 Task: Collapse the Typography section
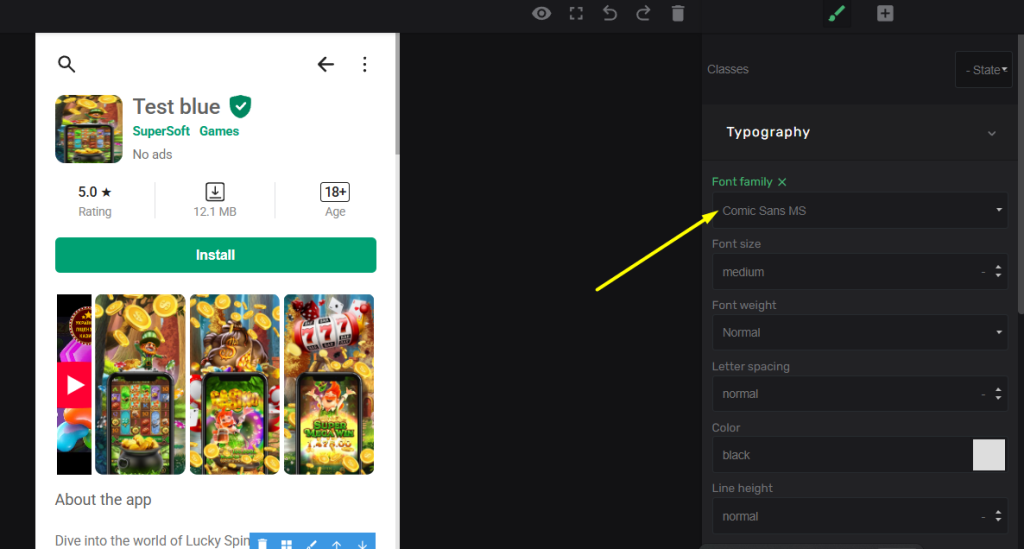(x=991, y=133)
